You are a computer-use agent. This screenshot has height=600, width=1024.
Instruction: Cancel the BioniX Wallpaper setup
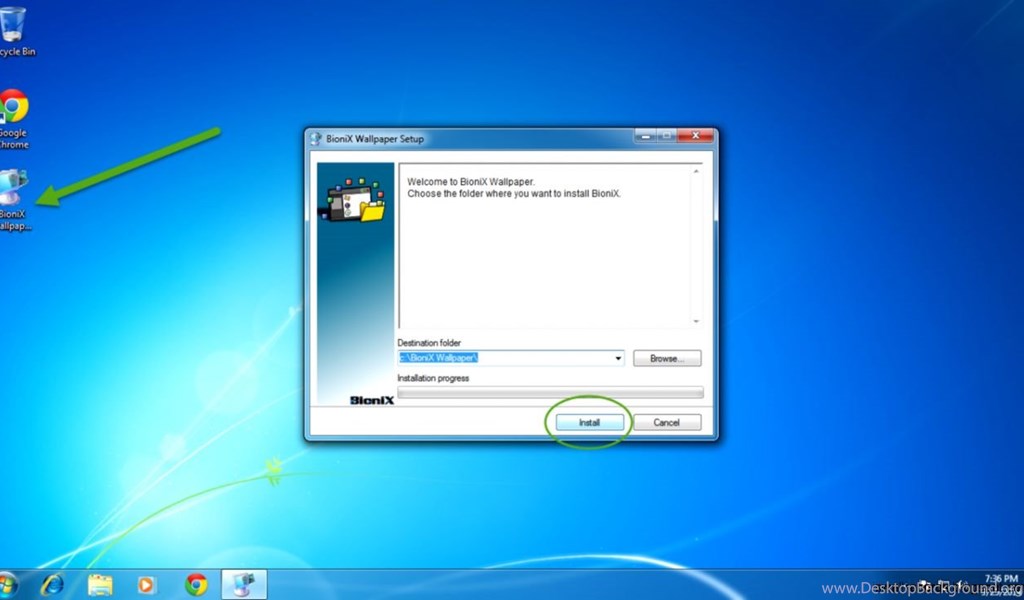pyautogui.click(x=667, y=422)
